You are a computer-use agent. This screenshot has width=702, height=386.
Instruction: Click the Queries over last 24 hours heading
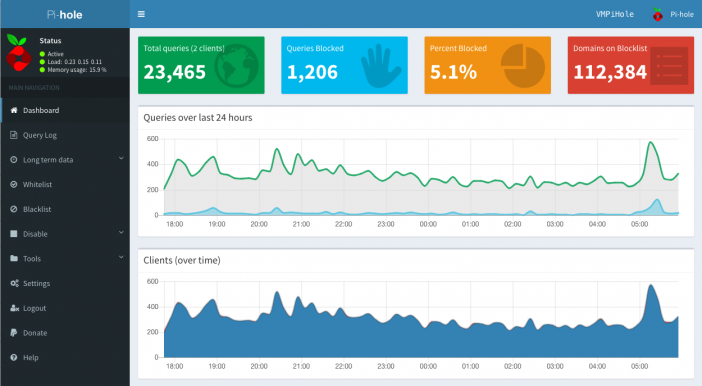pos(198,118)
